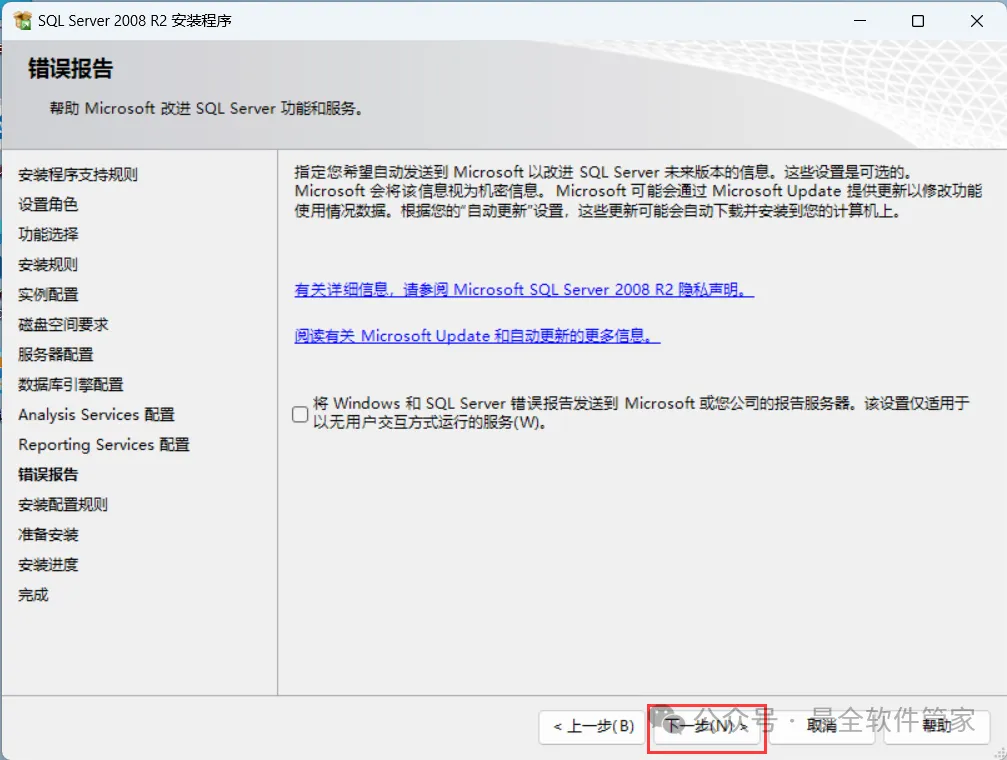Select the 服务器配置 step
The image size is (1007, 760).
(x=56, y=355)
